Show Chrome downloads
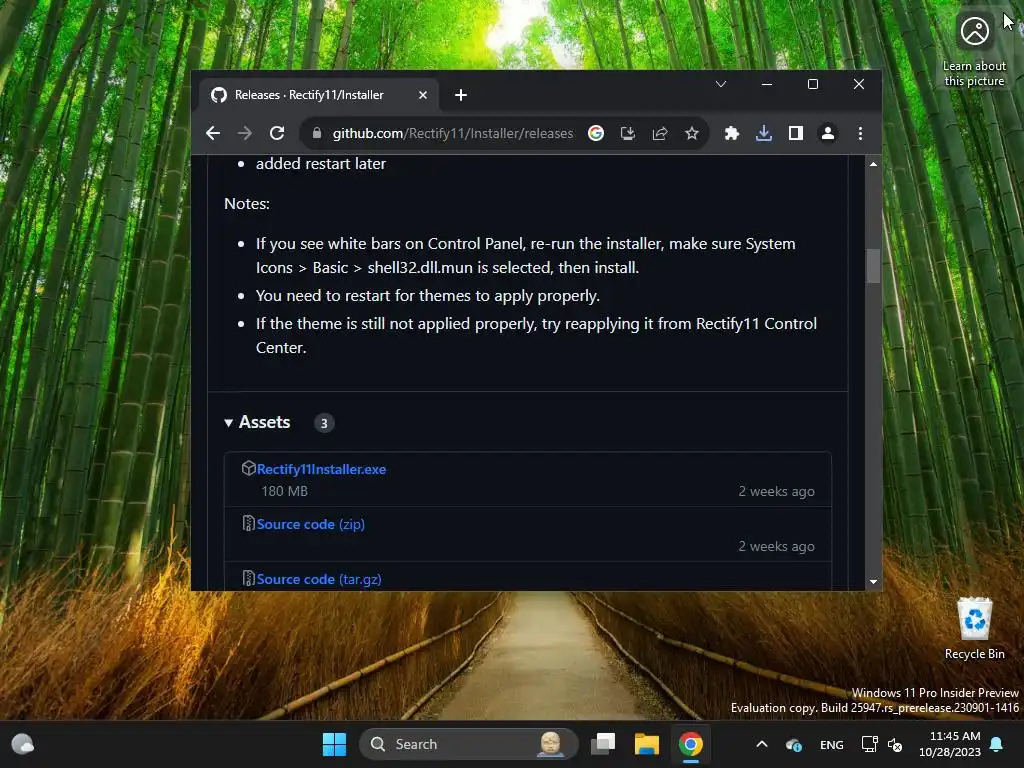 [763, 133]
